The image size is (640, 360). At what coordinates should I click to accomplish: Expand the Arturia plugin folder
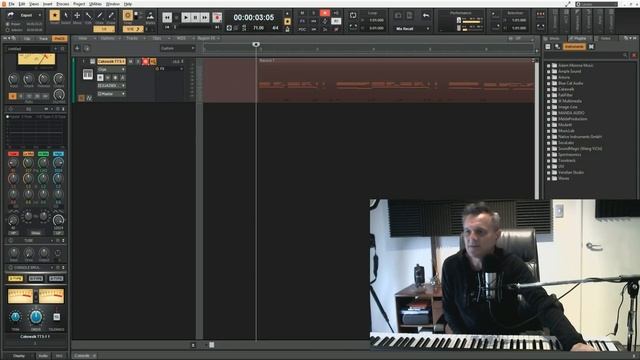549,77
